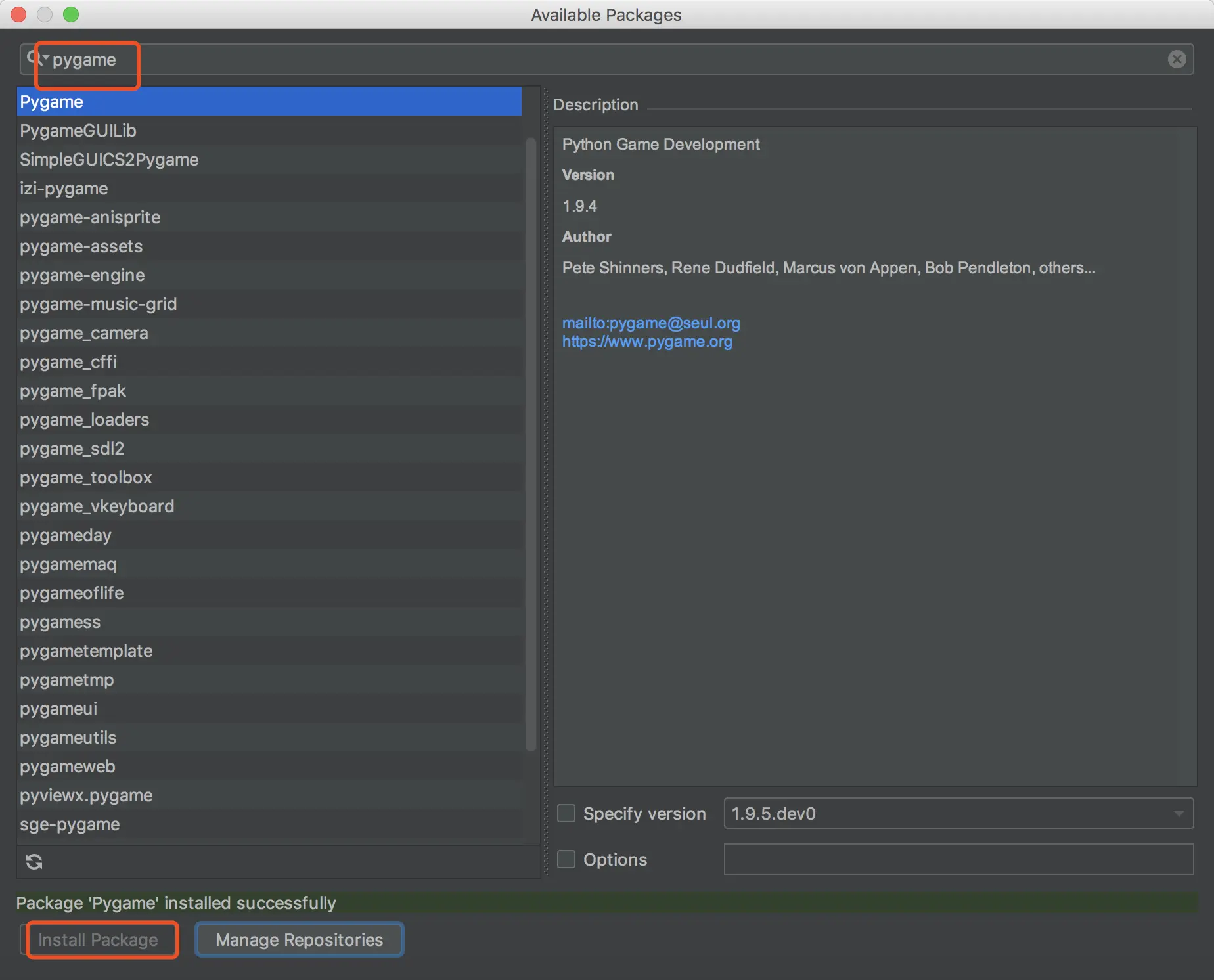Select izi-pygame package

[269, 189]
